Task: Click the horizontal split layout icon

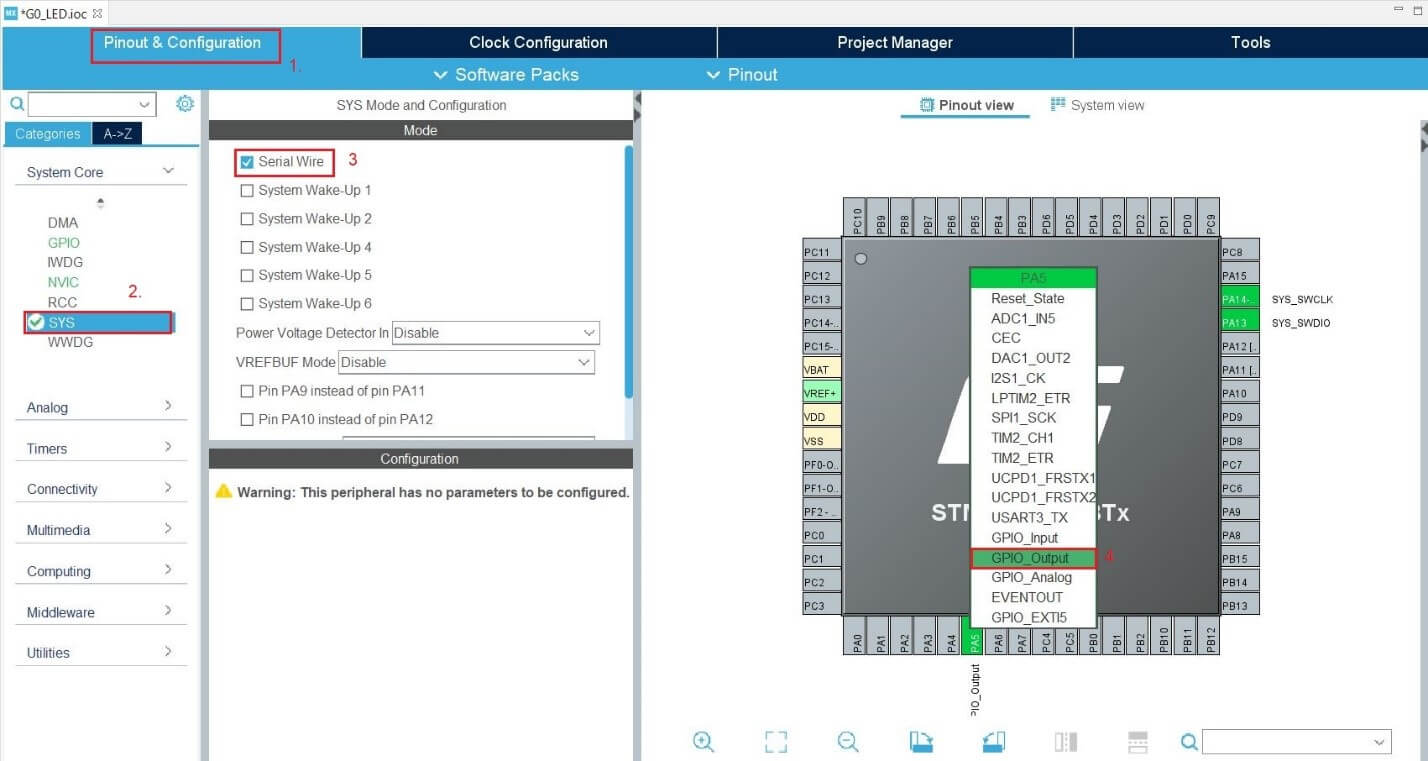Action: (1138, 741)
